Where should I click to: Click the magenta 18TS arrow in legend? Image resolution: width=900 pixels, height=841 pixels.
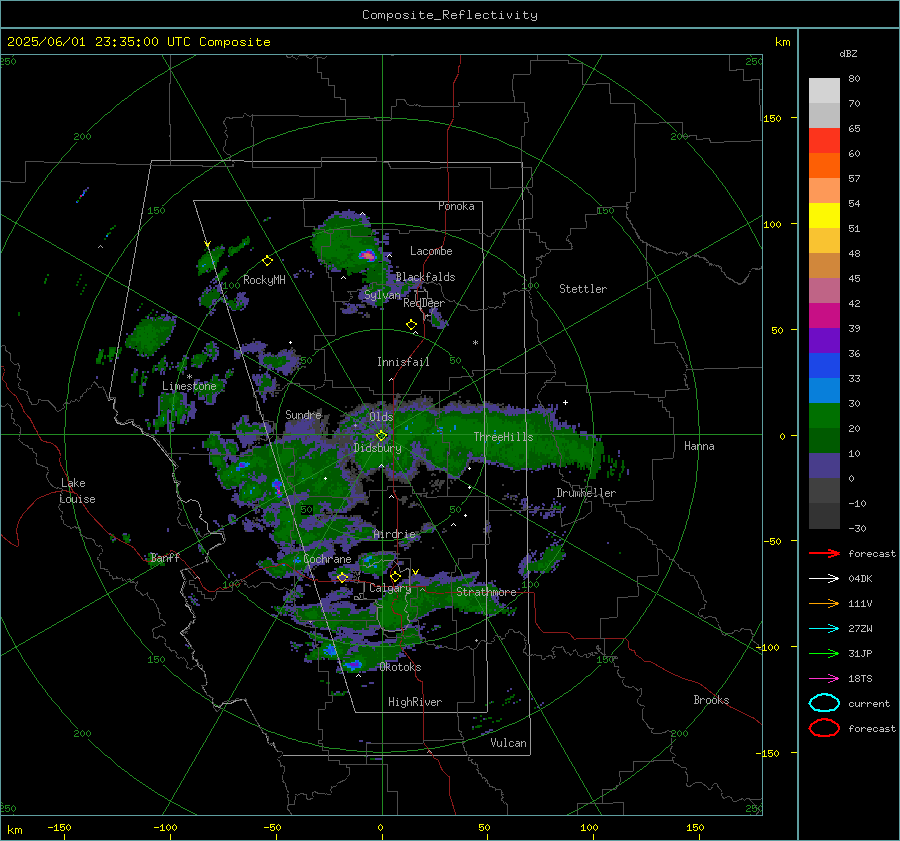click(824, 679)
